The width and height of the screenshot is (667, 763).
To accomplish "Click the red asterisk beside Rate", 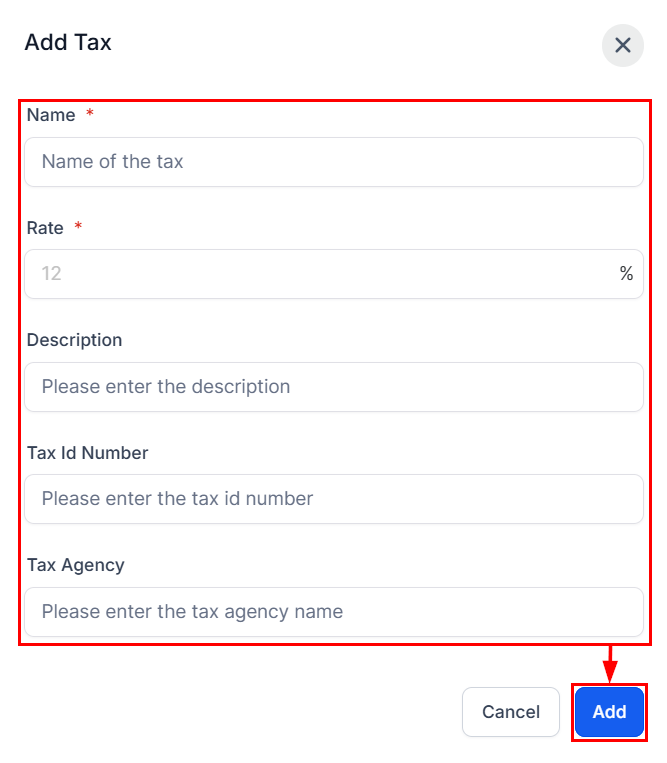I will (x=78, y=227).
